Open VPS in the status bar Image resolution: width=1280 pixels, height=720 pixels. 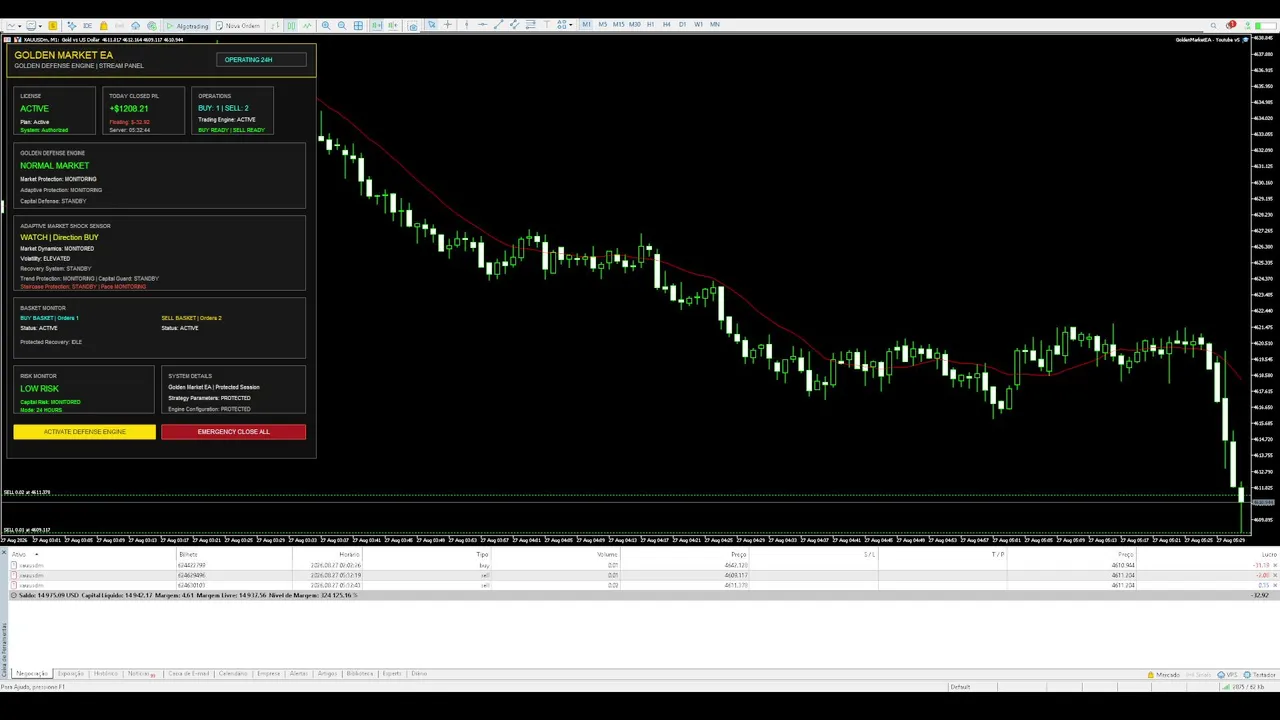click(x=1226, y=675)
